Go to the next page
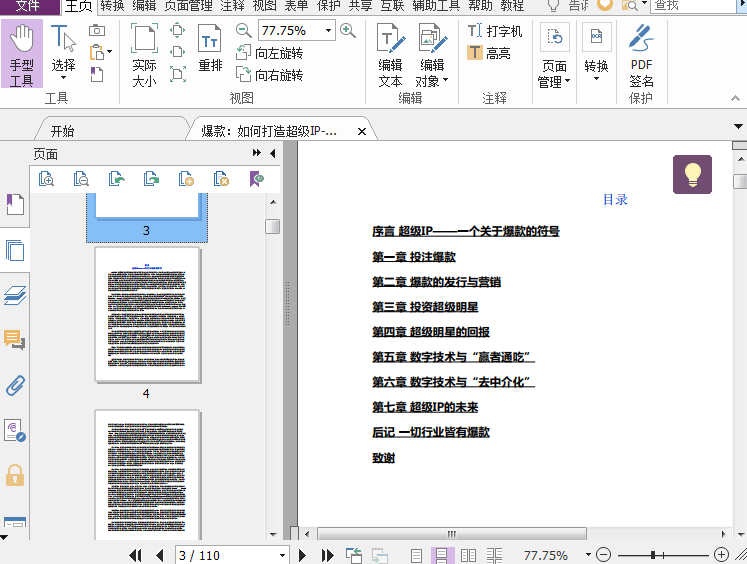The image size is (747, 564). click(302, 555)
